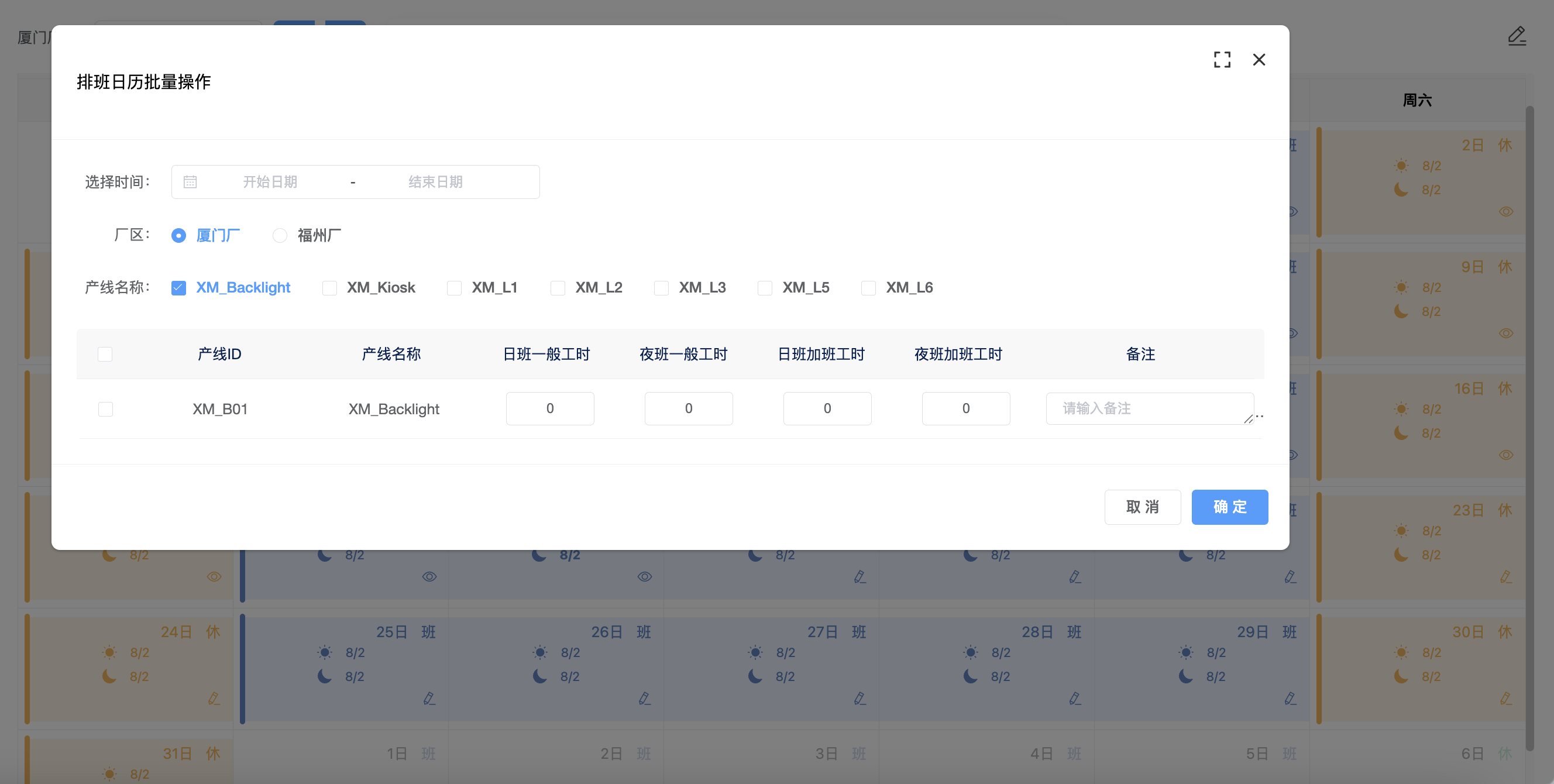Viewport: 1554px width, 784px height.
Task: Click the edit icon on 28日 cell
Action: click(1075, 699)
